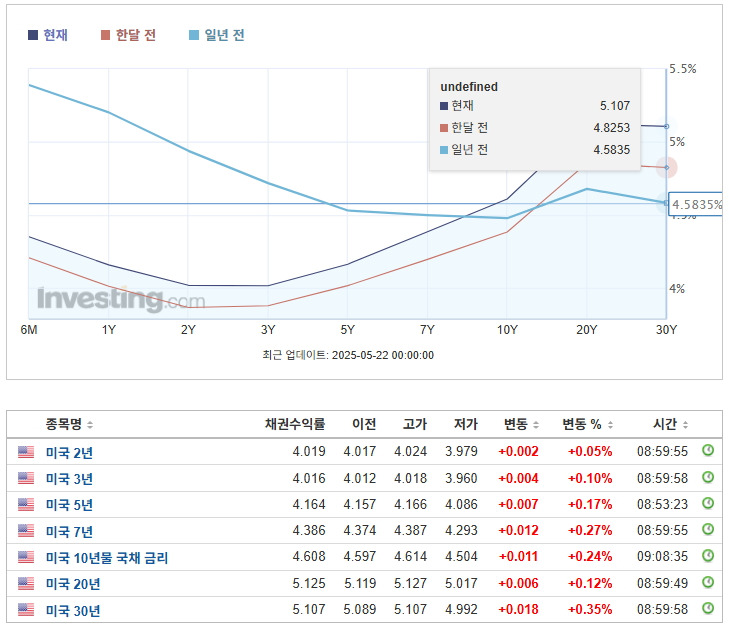The height and width of the screenshot is (627, 729).
Task: Click the 고가 column header
Action: pyautogui.click(x=415, y=424)
